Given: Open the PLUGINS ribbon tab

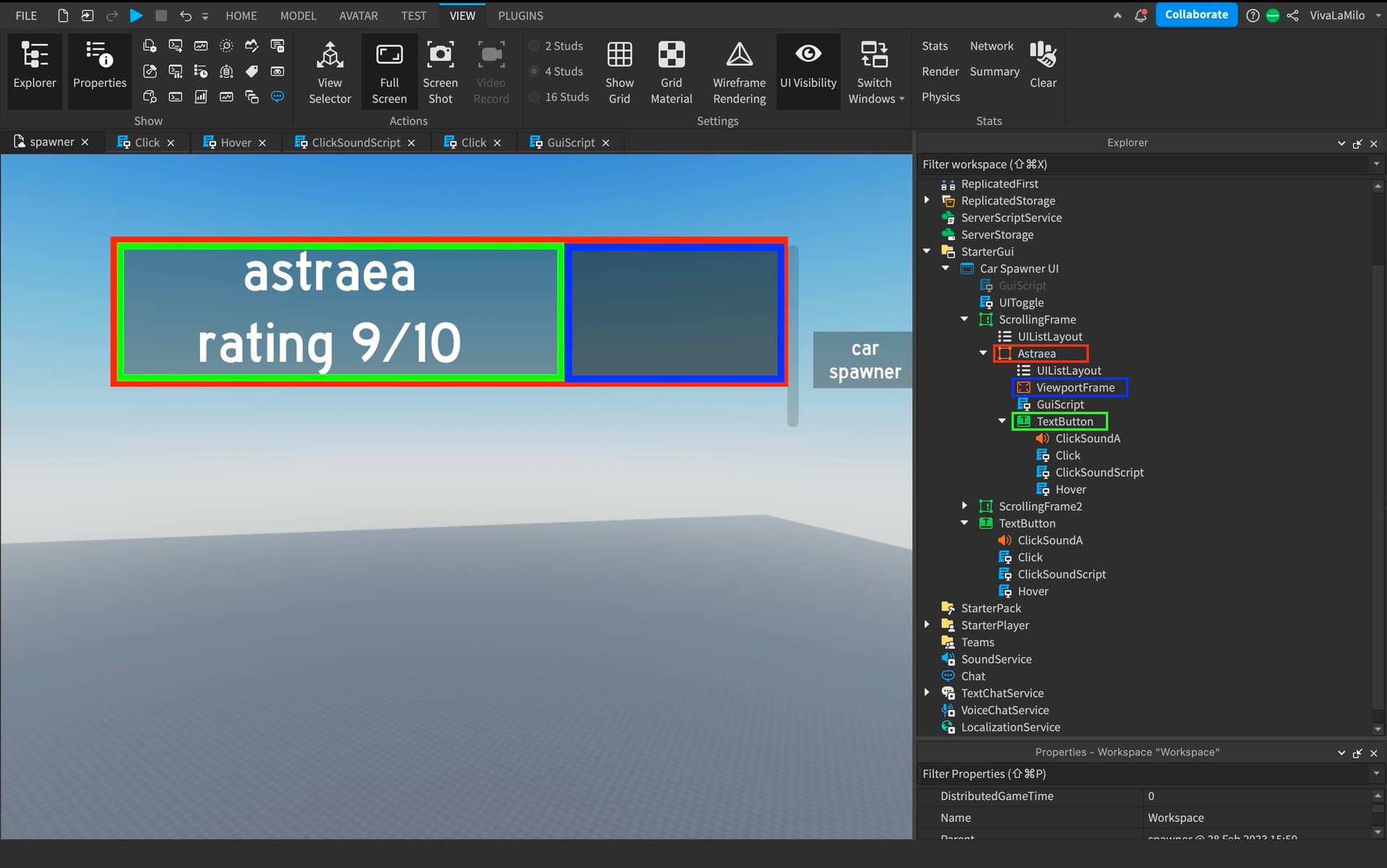Looking at the screenshot, I should pos(520,15).
